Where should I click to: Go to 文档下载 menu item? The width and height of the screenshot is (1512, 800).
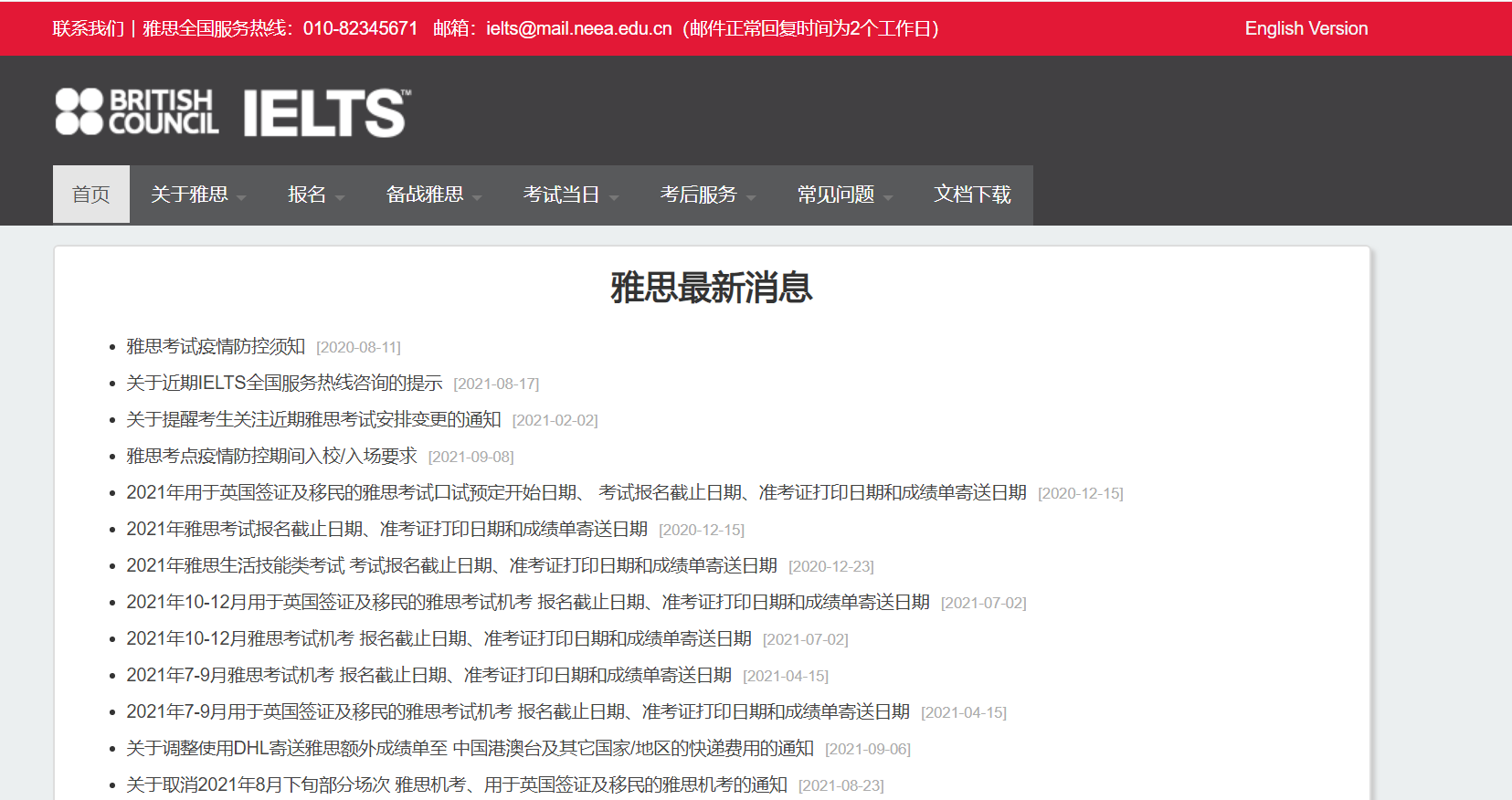pyautogui.click(x=972, y=195)
